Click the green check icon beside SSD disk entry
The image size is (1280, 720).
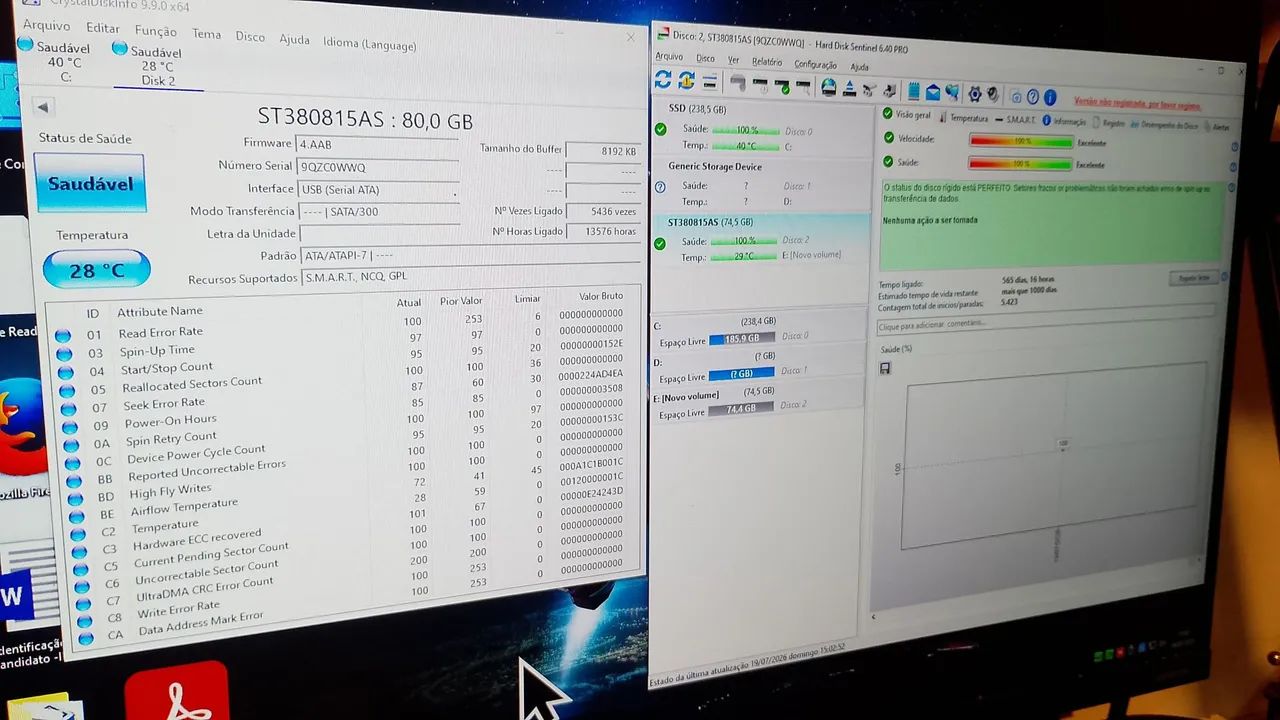[660, 129]
